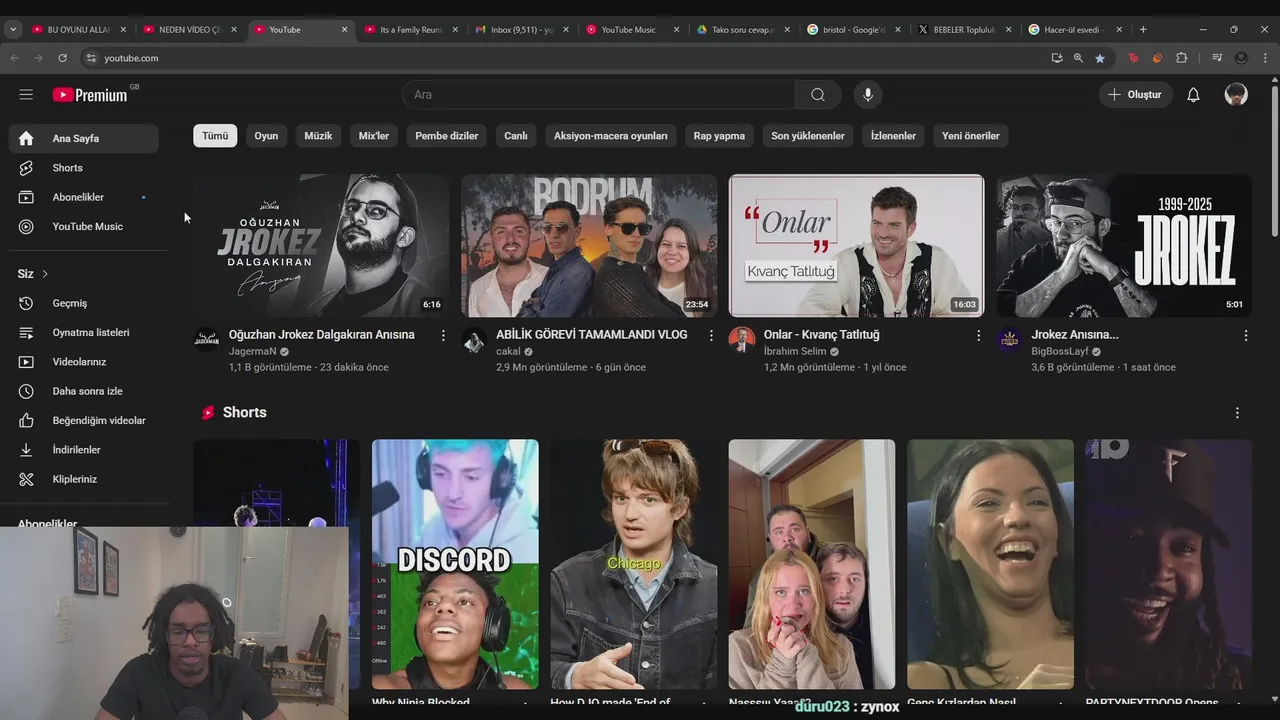Viewport: 1280px width, 720px height.
Task: Open Daha sonra izle list
Action: [84, 391]
